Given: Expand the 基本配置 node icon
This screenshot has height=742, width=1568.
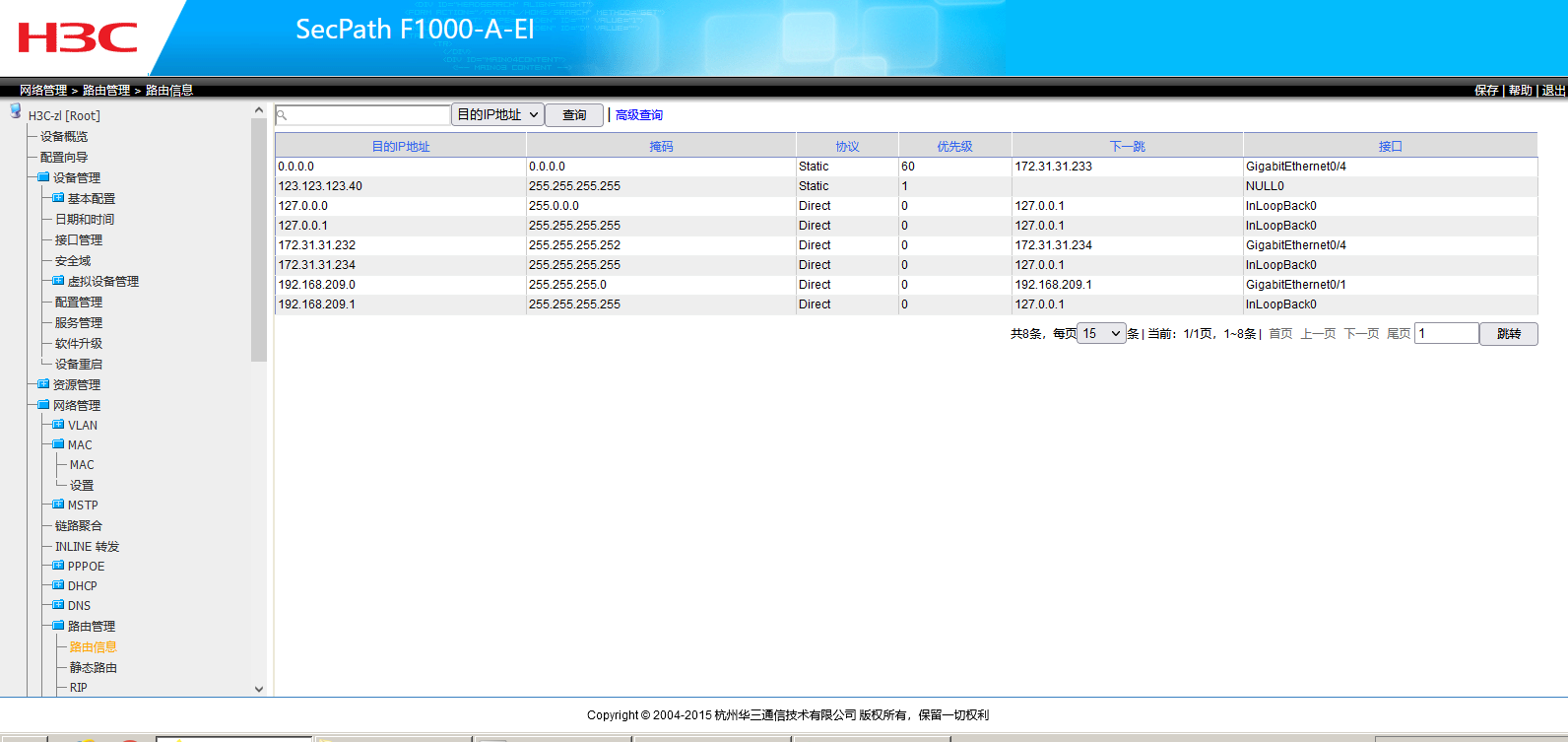Looking at the screenshot, I should point(58,198).
